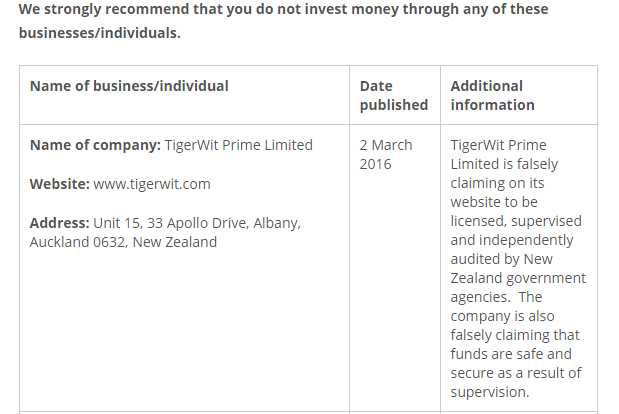
Task: Click the final word "supervision."
Action: [490, 392]
